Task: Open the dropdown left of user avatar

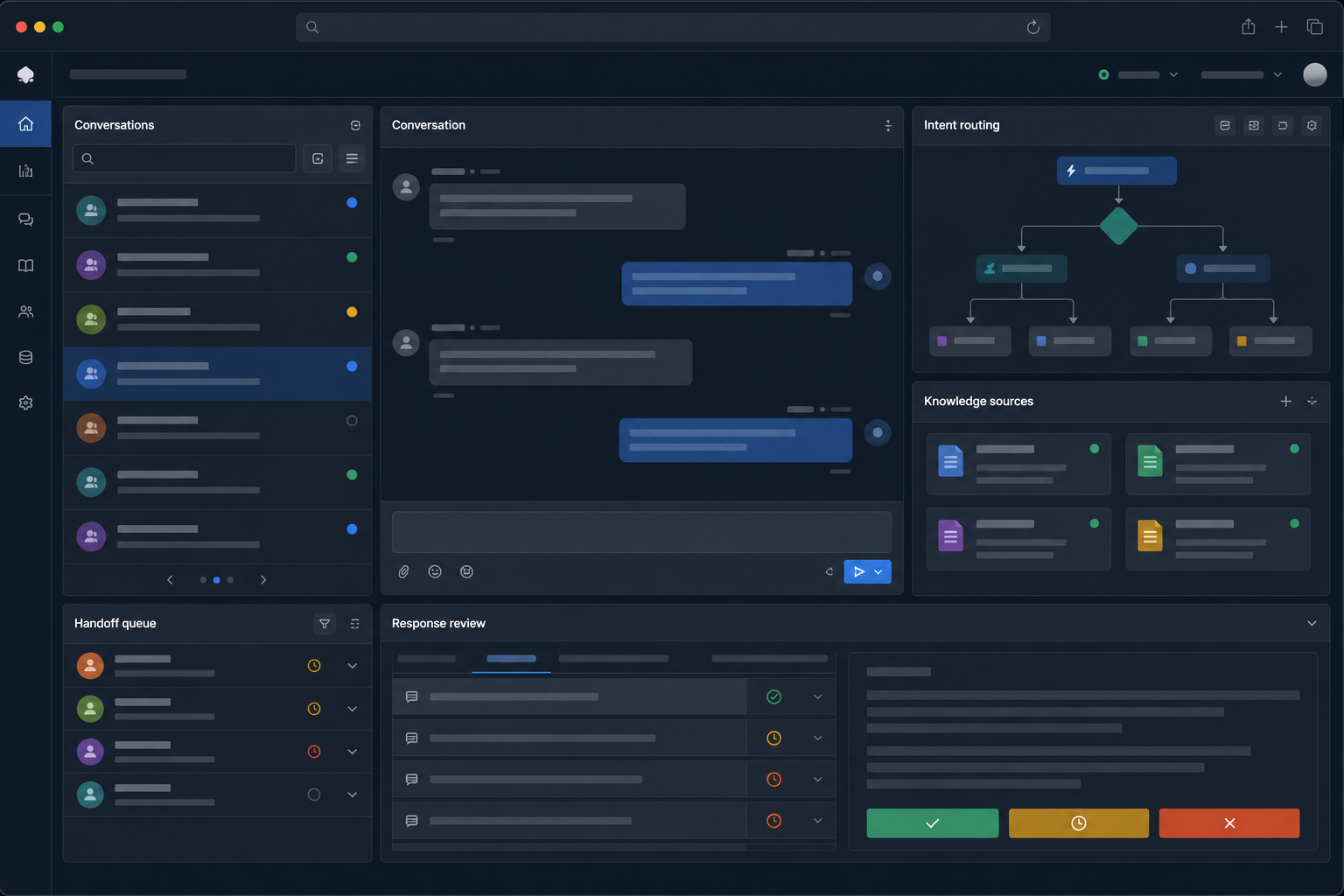Action: (x=1241, y=75)
